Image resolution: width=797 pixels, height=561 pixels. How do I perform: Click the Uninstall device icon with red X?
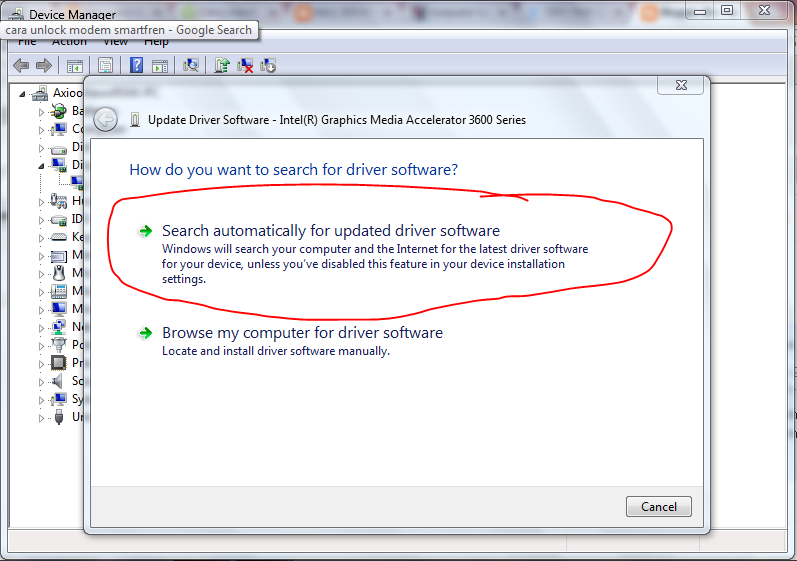pyautogui.click(x=245, y=66)
